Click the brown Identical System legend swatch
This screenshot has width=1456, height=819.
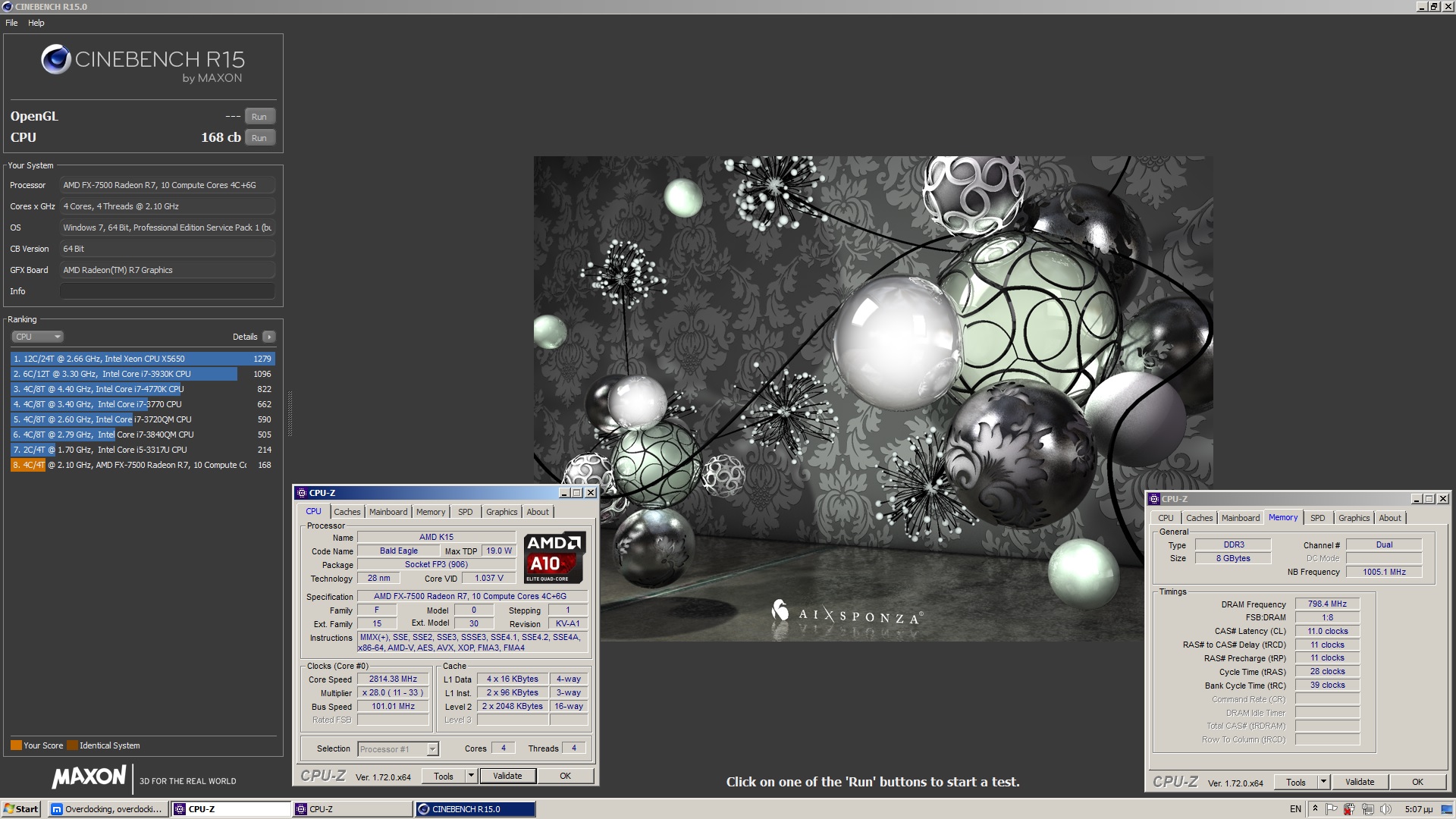[72, 745]
